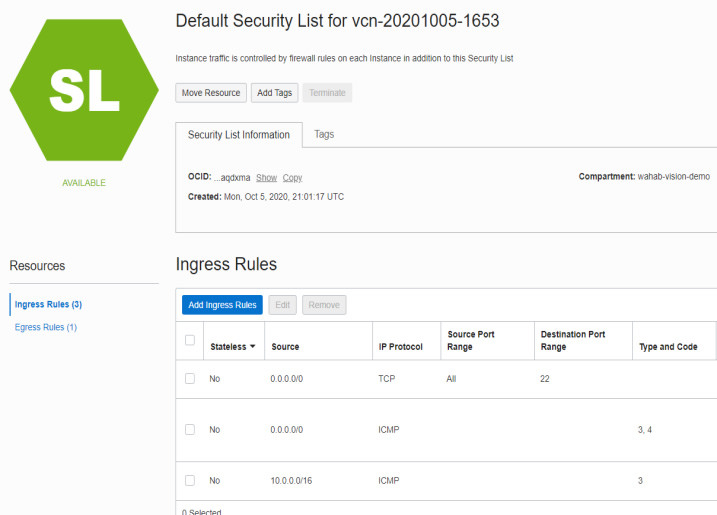This screenshot has height=515, width=717.
Task: Copy the OCID to clipboard
Action: point(292,177)
